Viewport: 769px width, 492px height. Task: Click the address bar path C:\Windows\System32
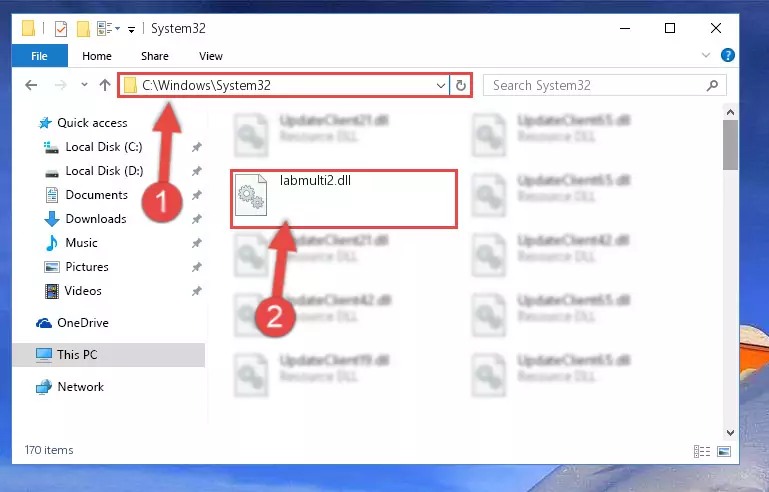(x=206, y=85)
